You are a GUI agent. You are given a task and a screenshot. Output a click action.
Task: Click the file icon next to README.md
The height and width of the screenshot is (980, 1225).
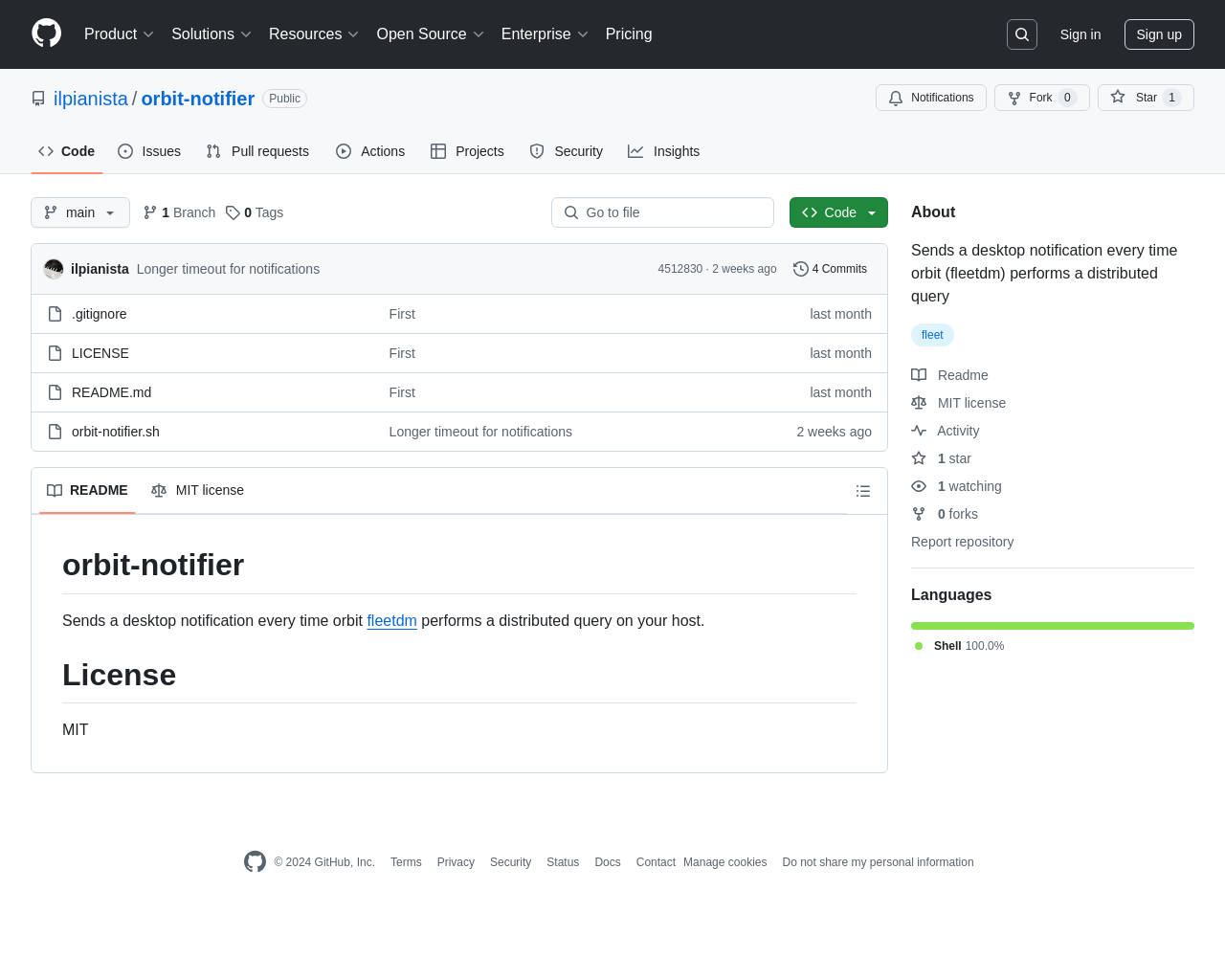56,392
